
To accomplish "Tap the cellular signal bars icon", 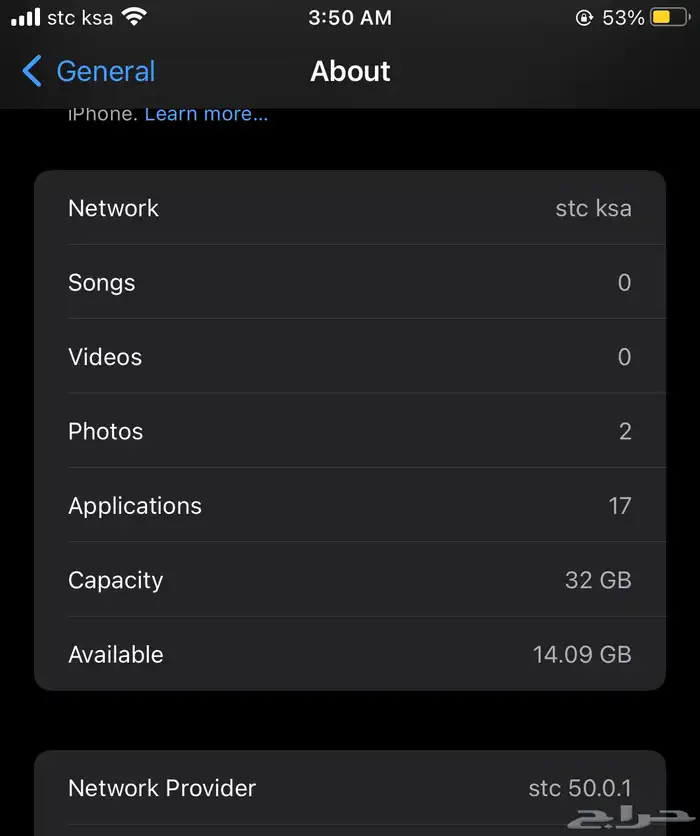I will 25,18.
